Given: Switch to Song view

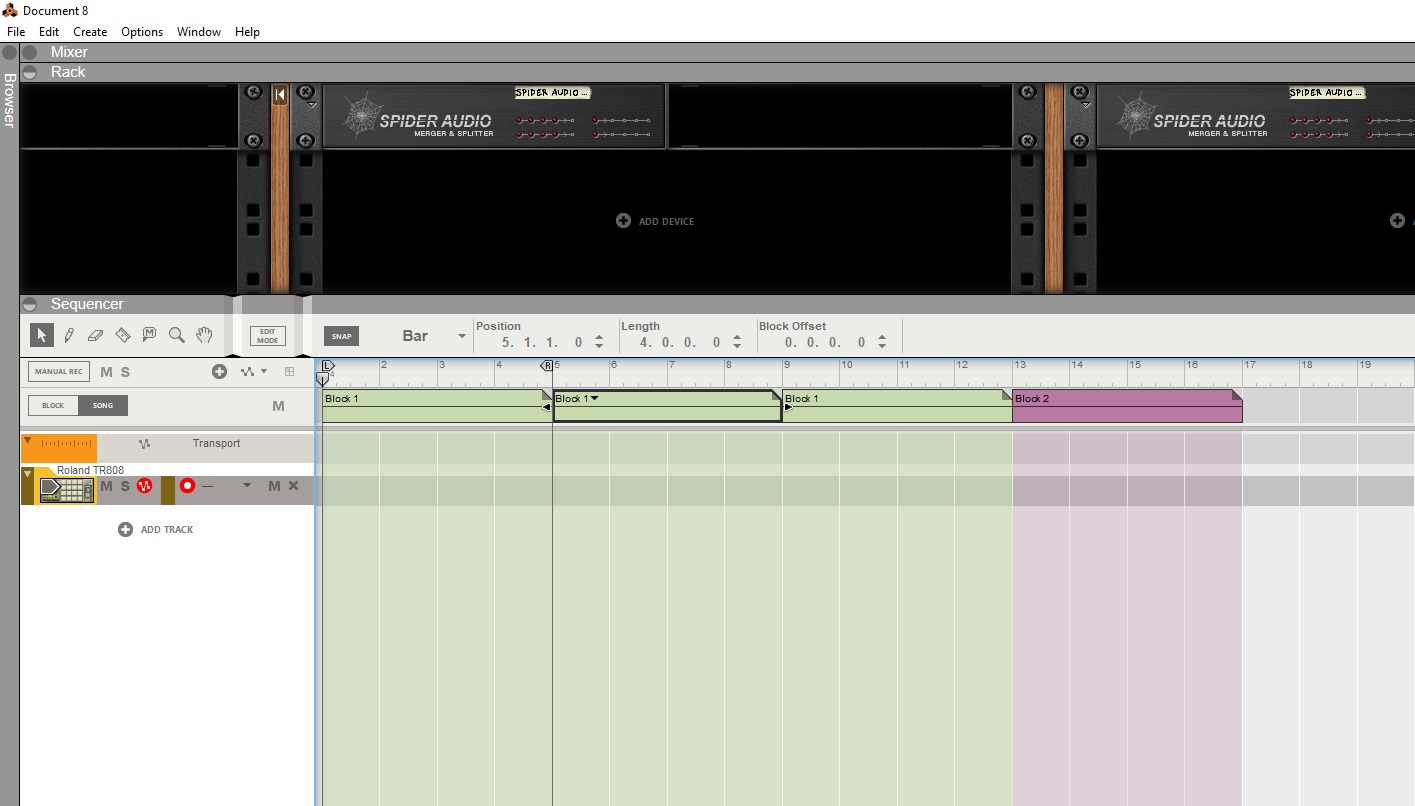Looking at the screenshot, I should point(103,406).
